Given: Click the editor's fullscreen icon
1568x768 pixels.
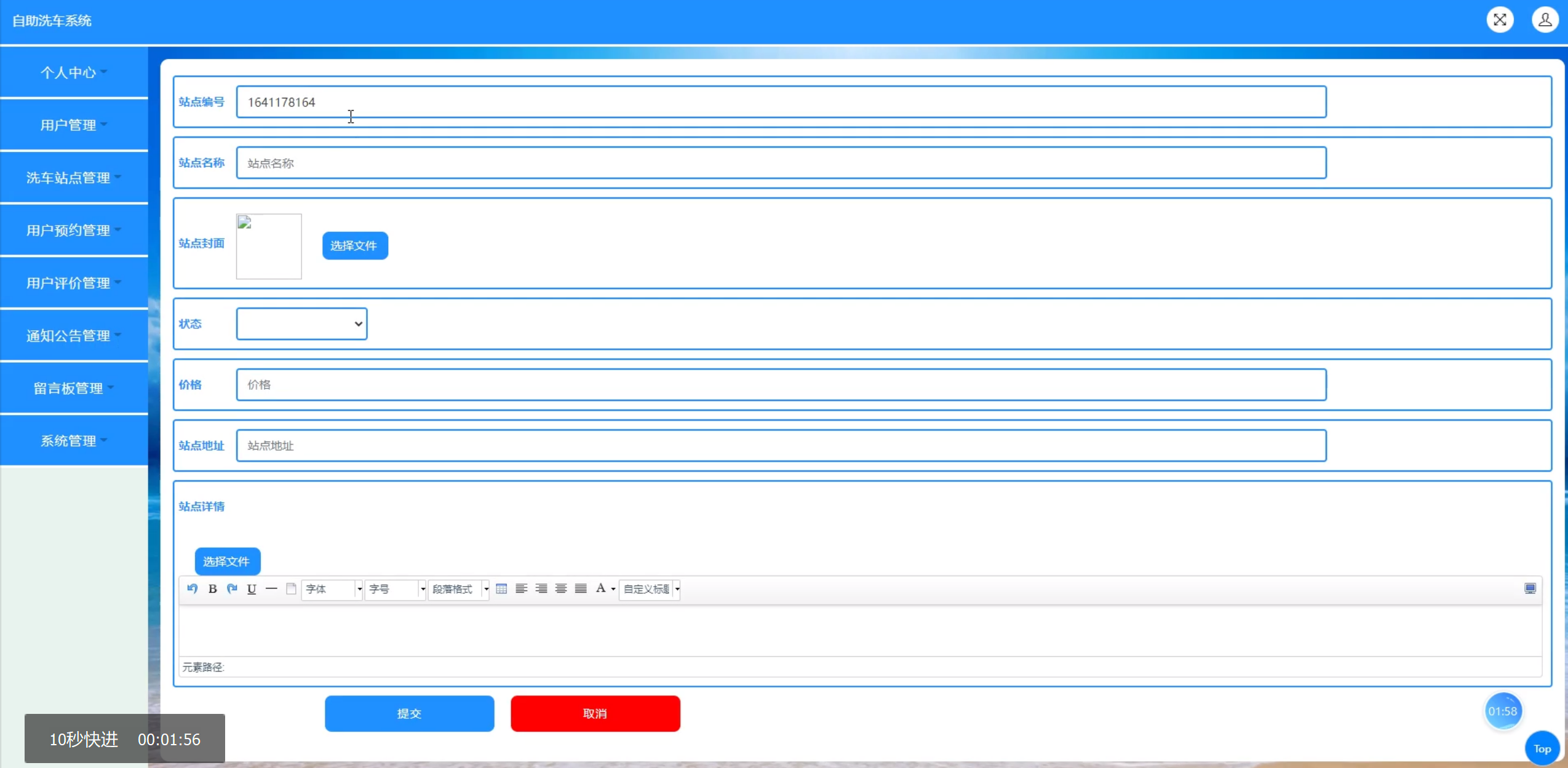Looking at the screenshot, I should (1530, 588).
